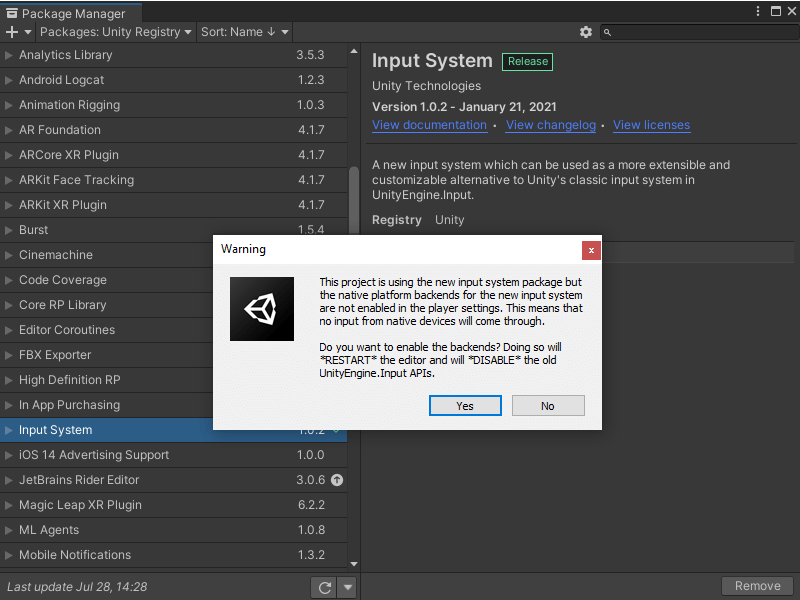Screen dimensions: 800x600
Task: Open the View documentation link
Action: click(x=429, y=125)
